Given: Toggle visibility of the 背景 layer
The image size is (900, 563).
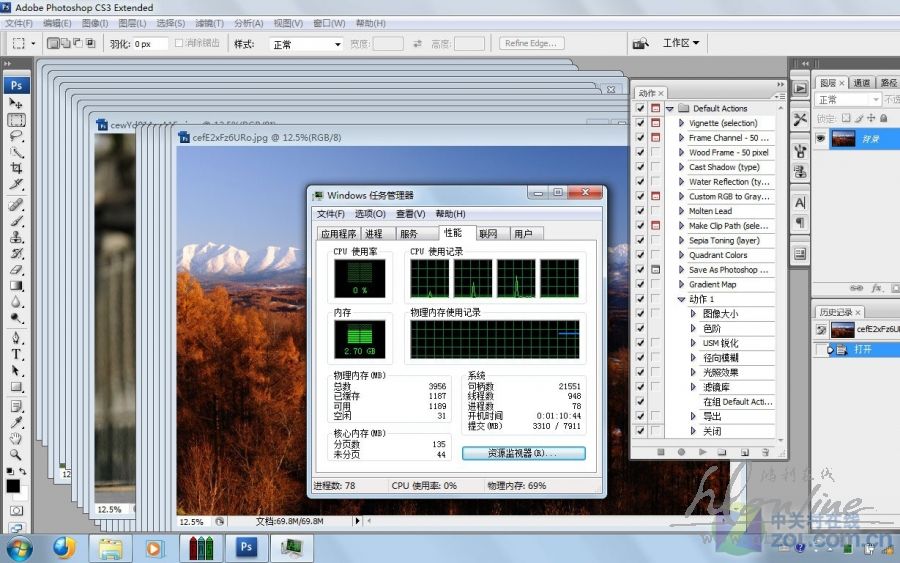Looking at the screenshot, I should click(x=821, y=139).
